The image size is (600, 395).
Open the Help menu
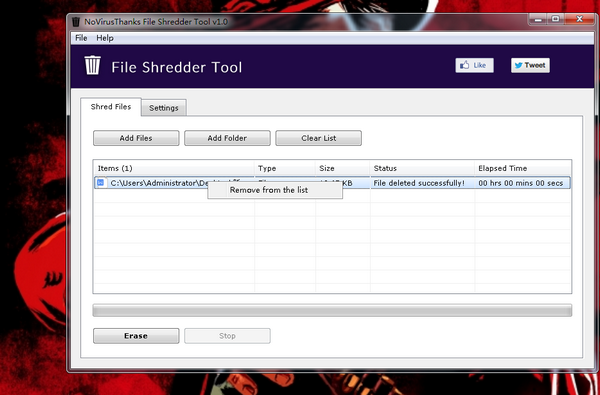[x=105, y=38]
